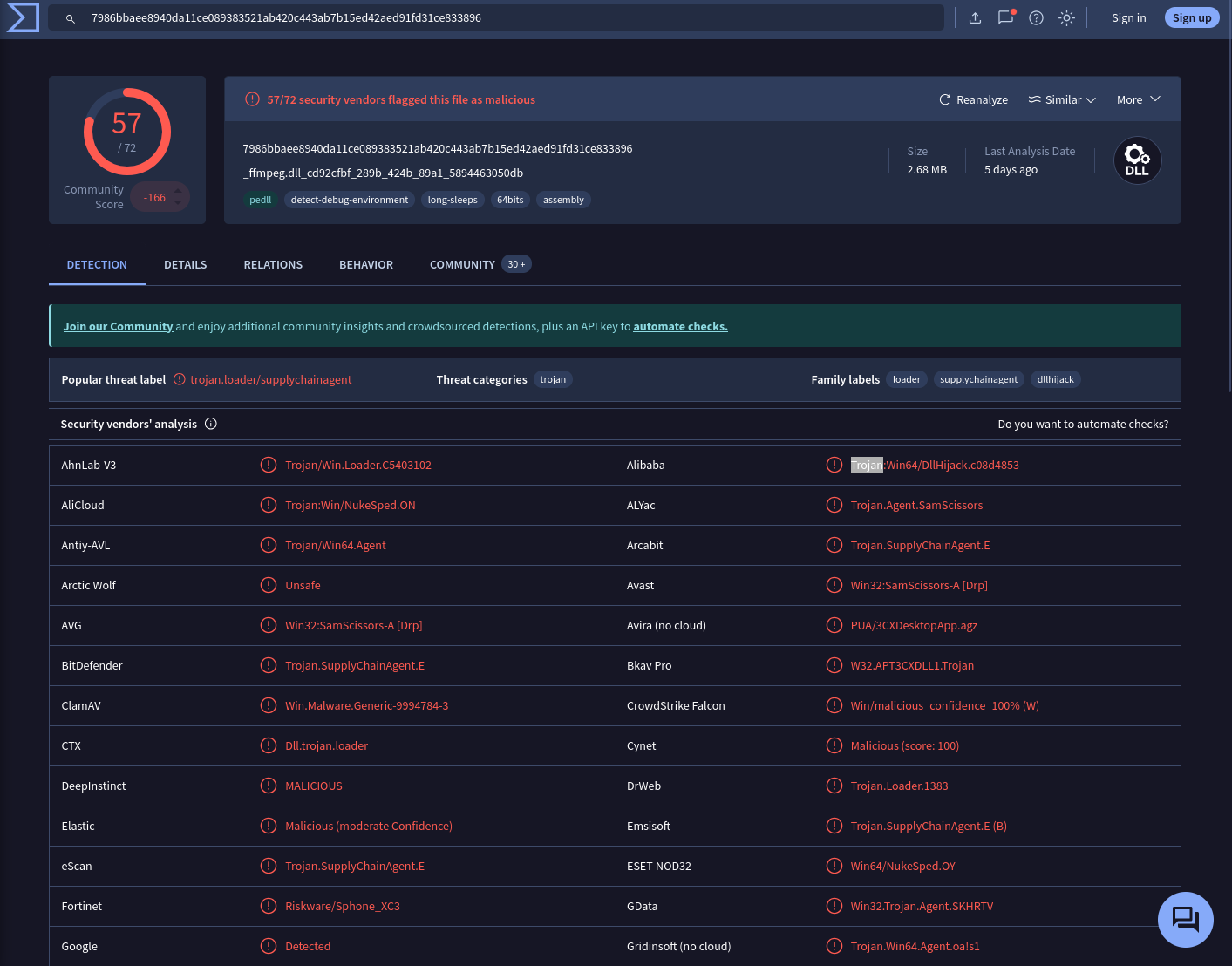Open the help question-mark icon
1232x966 pixels.
click(x=1037, y=17)
